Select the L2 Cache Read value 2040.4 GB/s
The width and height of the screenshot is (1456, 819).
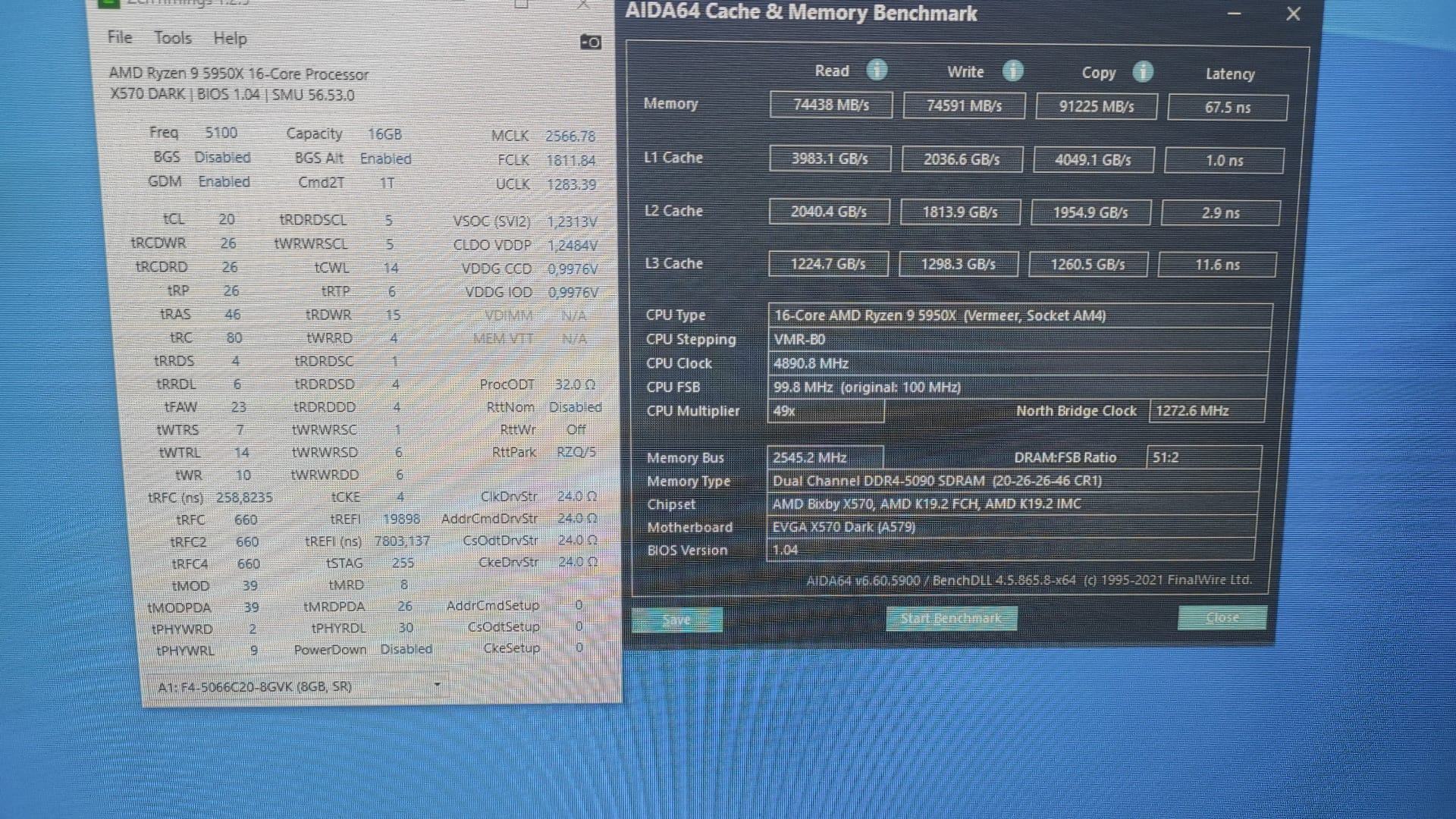[829, 212]
